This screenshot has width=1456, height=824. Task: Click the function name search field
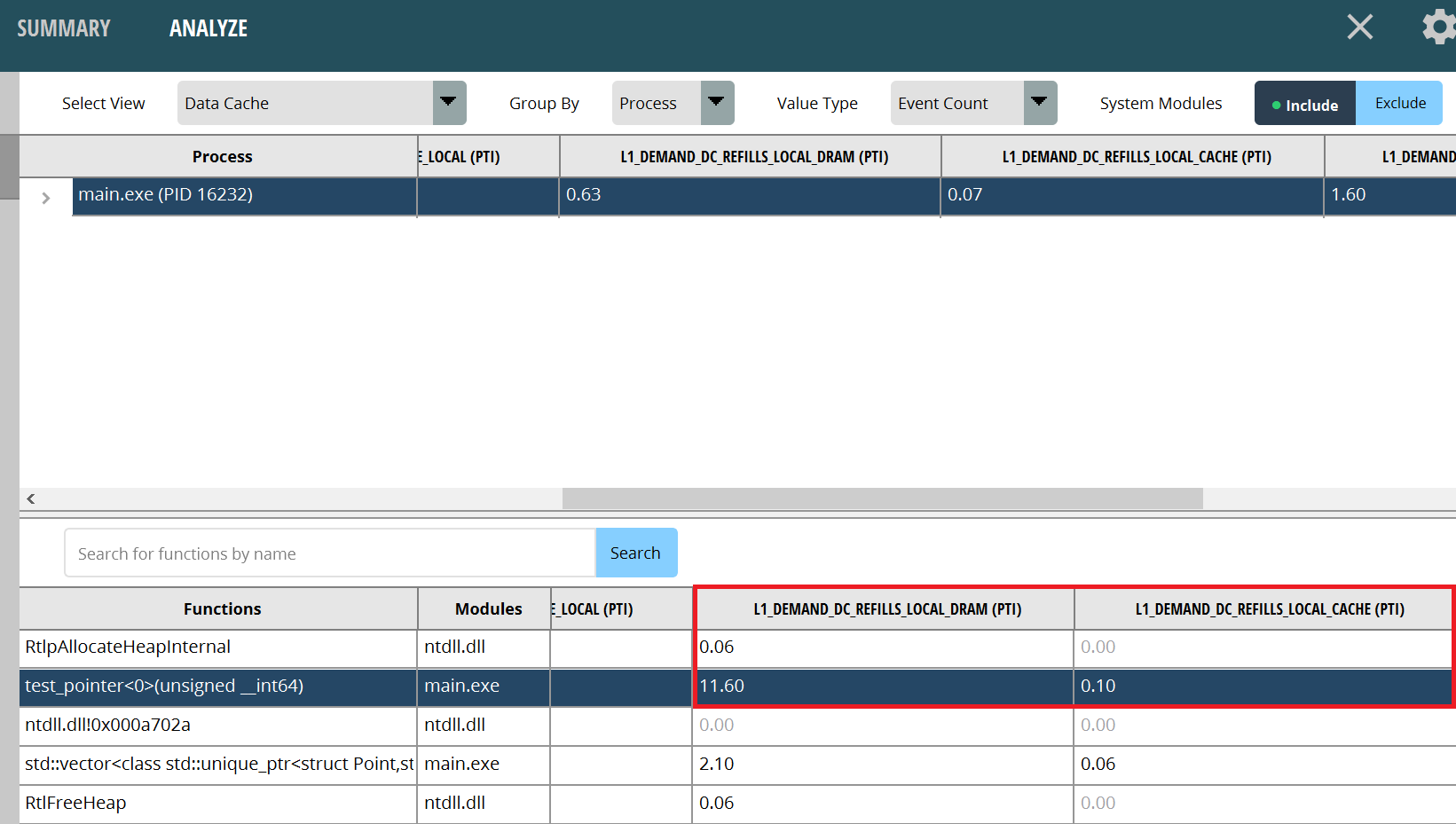point(329,553)
